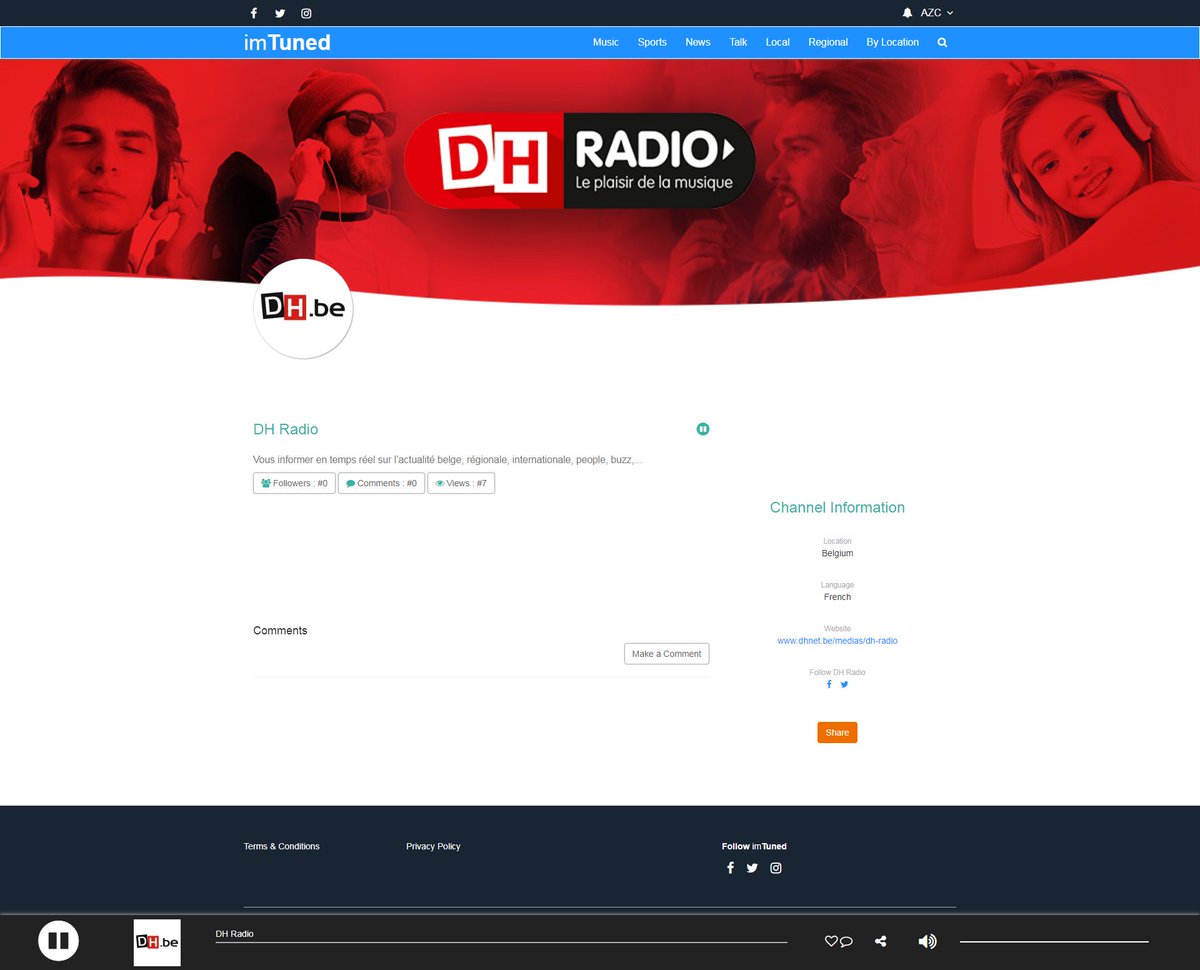Screen dimensions: 1200x970
Task: Open Instagram icon in top header bar
Action: pyautogui.click(x=307, y=13)
